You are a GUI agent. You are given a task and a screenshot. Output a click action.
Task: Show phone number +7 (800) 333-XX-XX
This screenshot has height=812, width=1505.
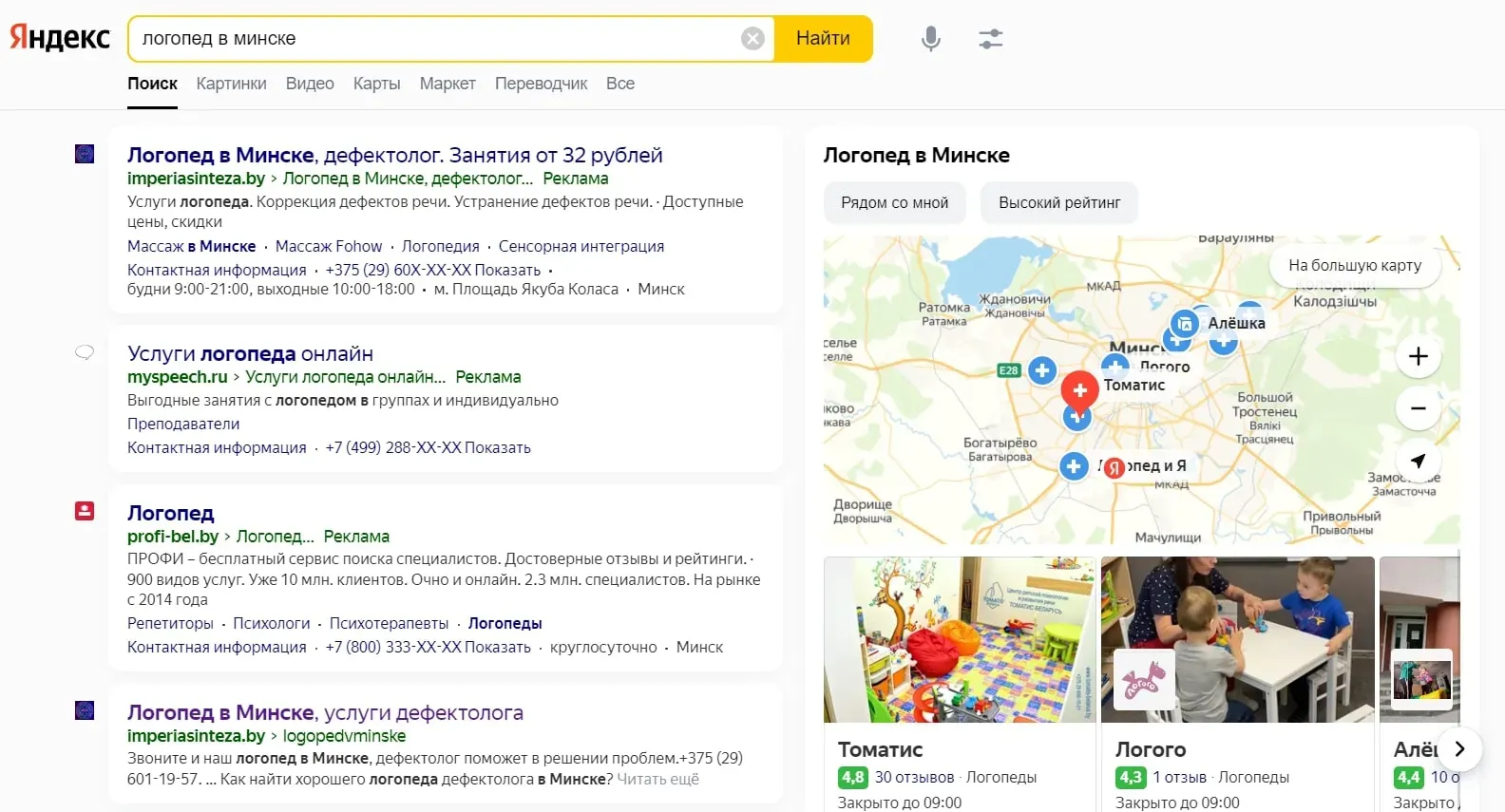click(x=428, y=647)
